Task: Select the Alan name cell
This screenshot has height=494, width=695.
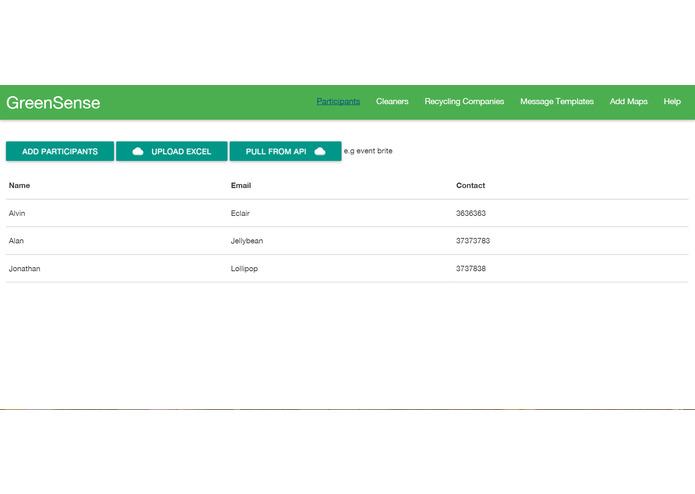Action: 16,241
